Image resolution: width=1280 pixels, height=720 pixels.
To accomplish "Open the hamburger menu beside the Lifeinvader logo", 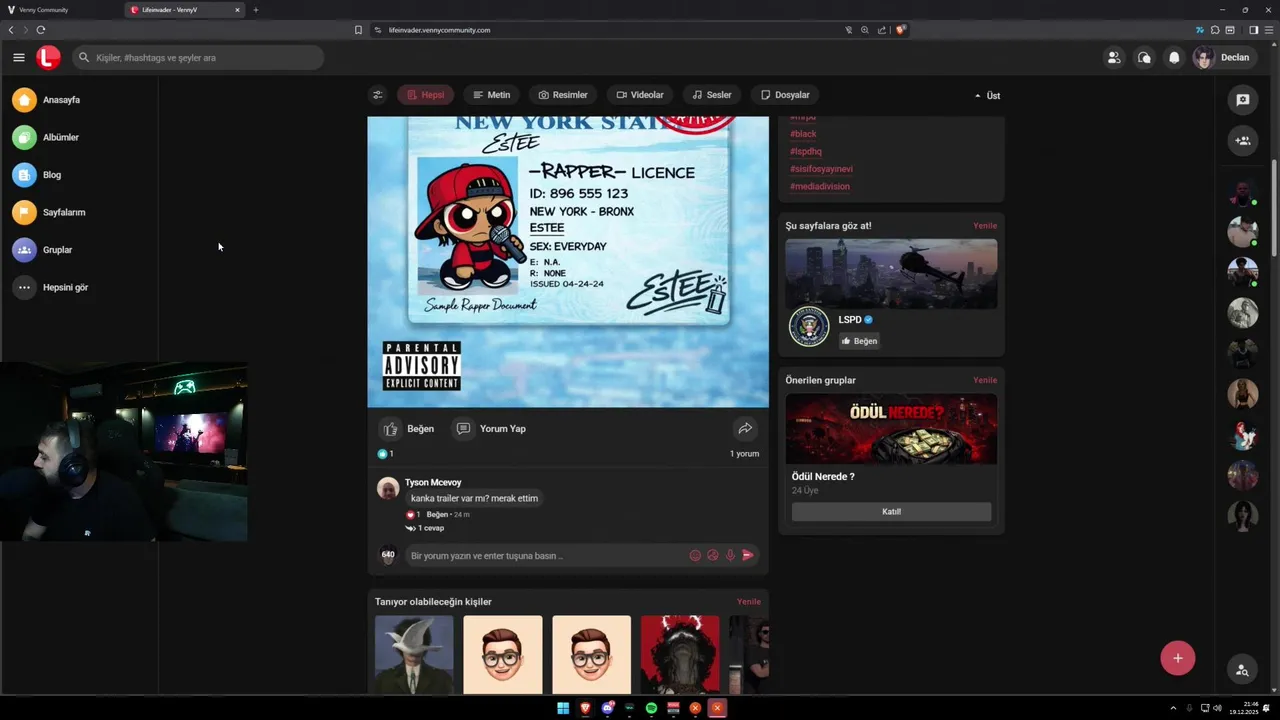I will [x=19, y=57].
